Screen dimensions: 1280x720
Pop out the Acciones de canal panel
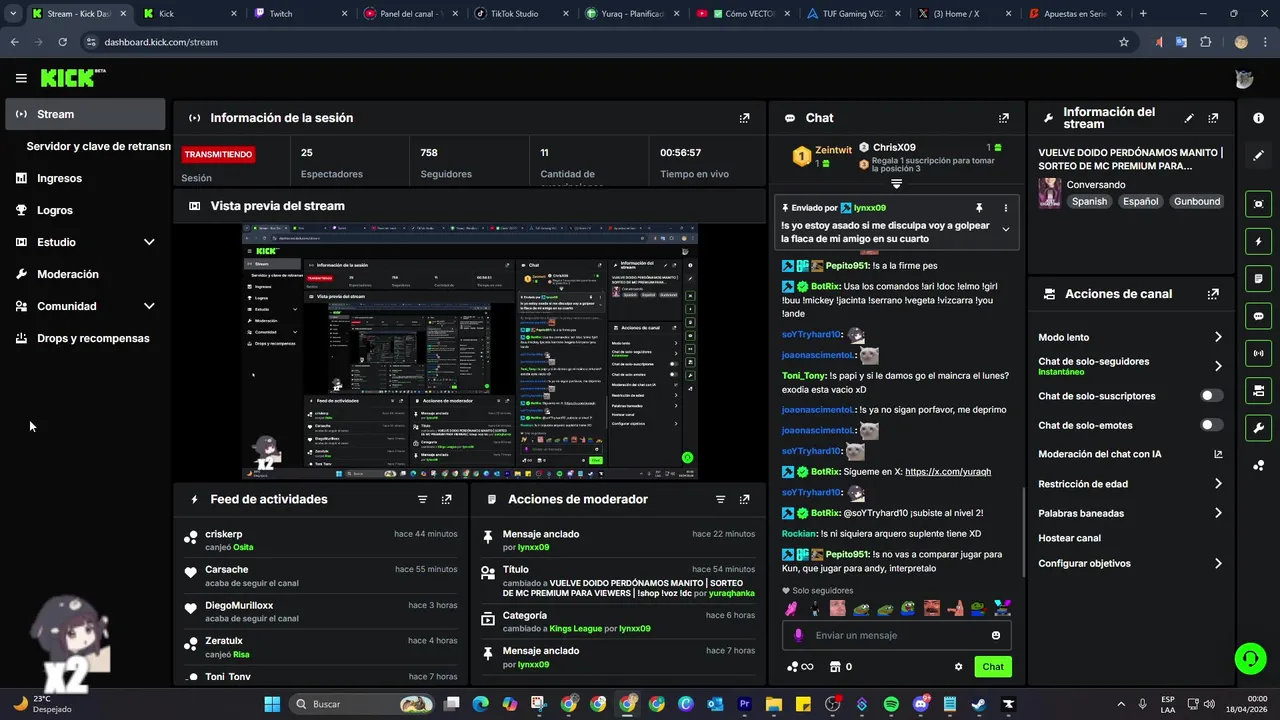click(x=1213, y=294)
